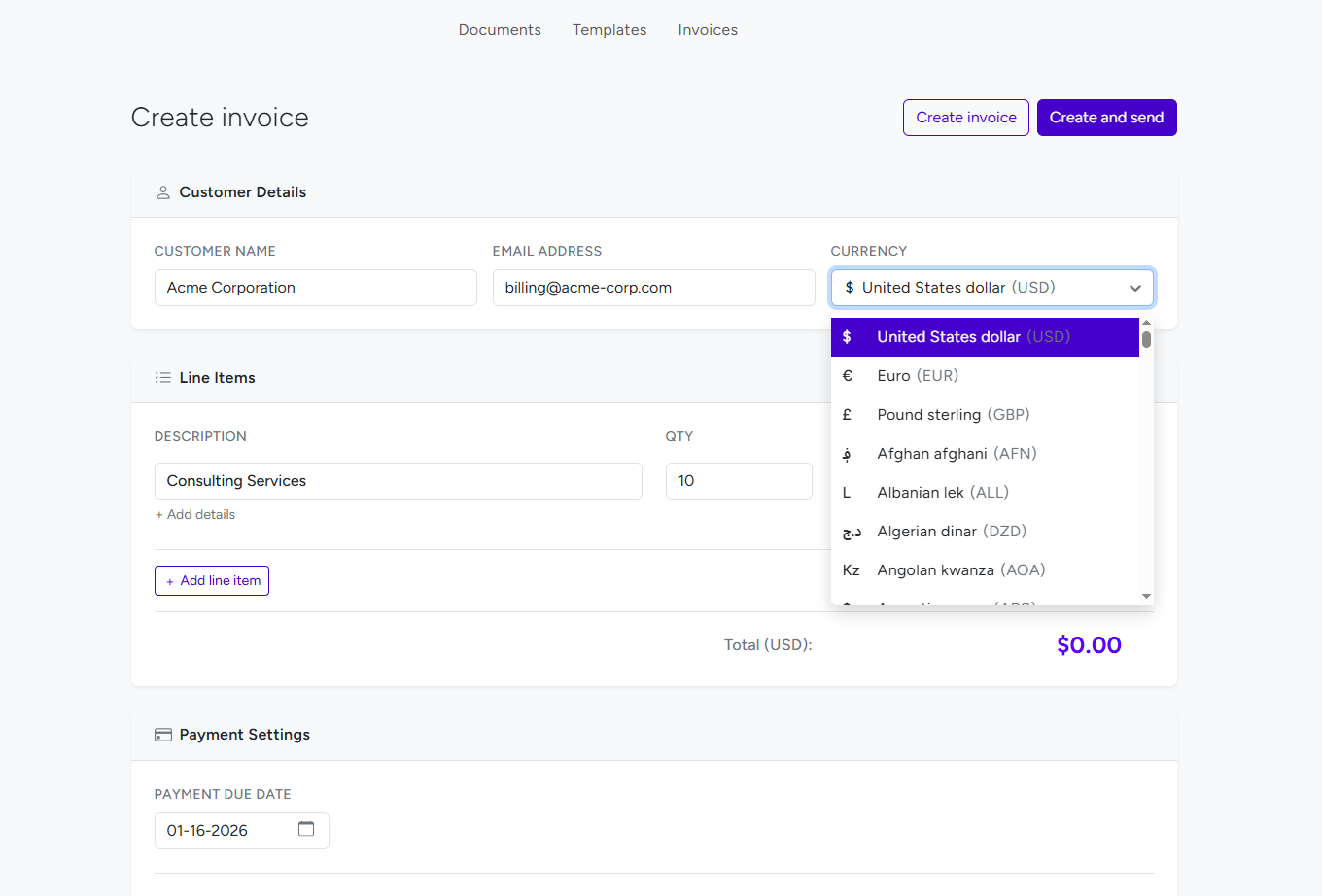Click the person icon beside Customer Details
The width and height of the screenshot is (1322, 896).
pyautogui.click(x=162, y=191)
